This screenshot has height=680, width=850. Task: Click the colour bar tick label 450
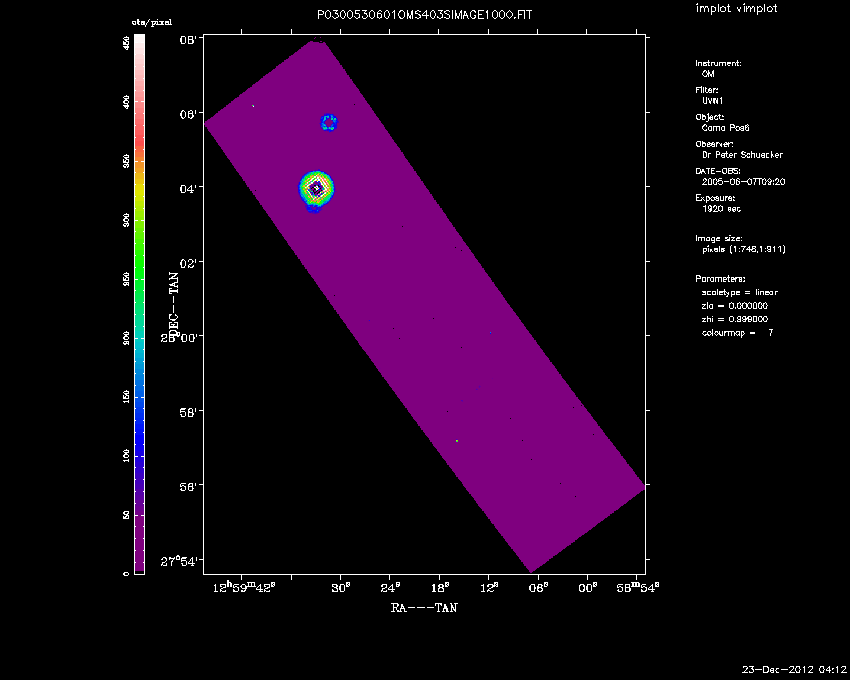[126, 42]
